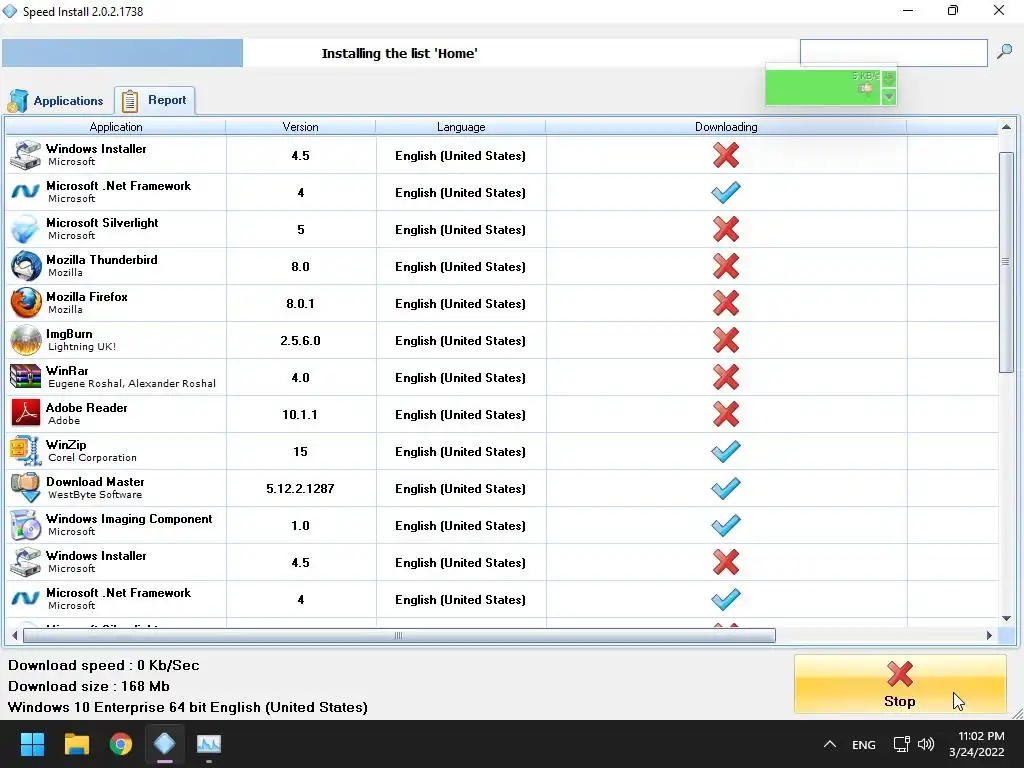
Task: Click the WinRar language cell
Action: [460, 377]
